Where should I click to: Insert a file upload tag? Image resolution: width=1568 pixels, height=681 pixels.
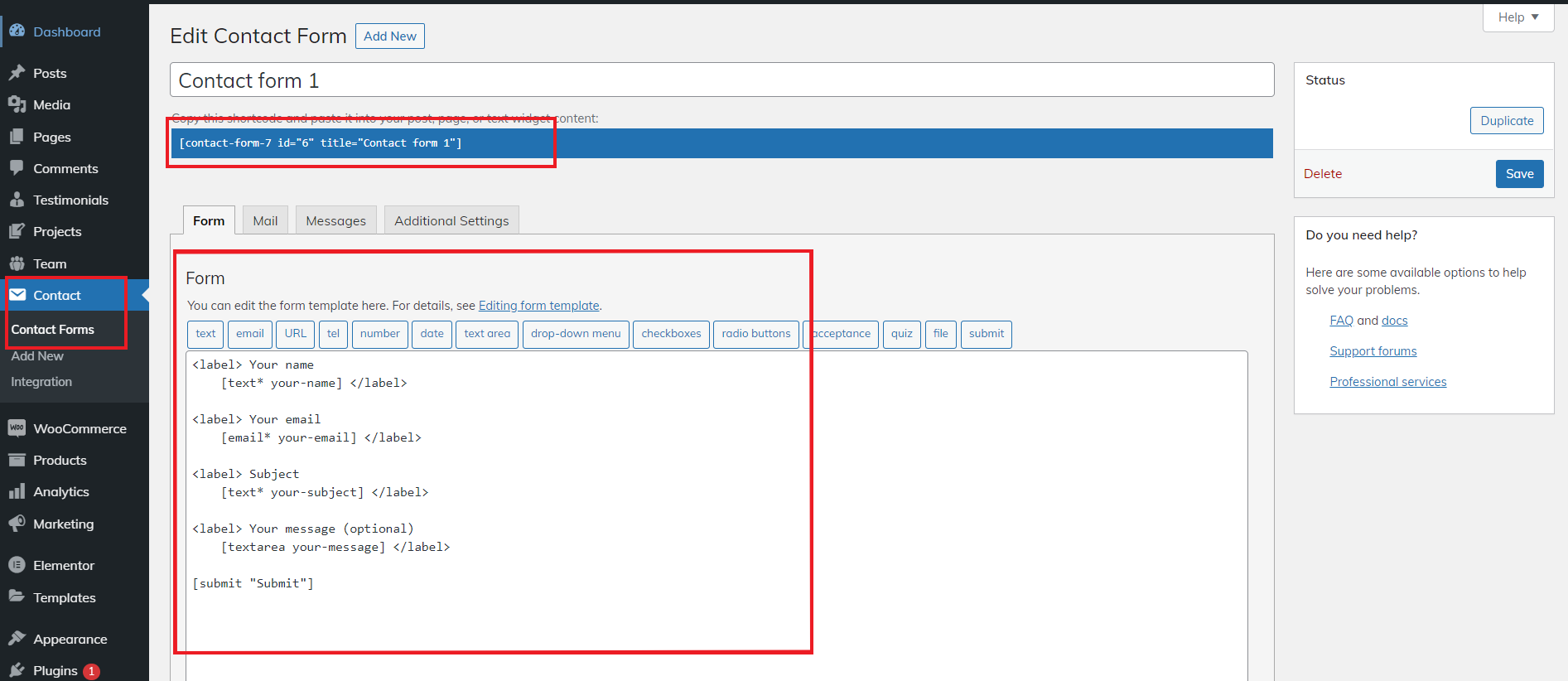[x=941, y=334]
